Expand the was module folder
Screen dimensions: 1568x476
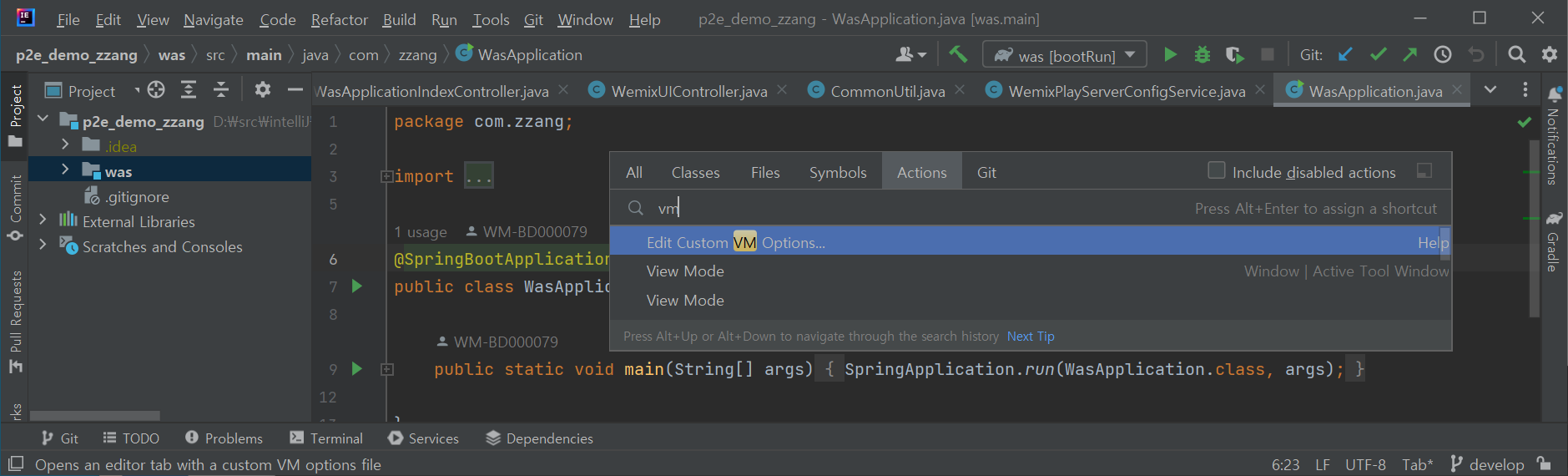click(65, 170)
